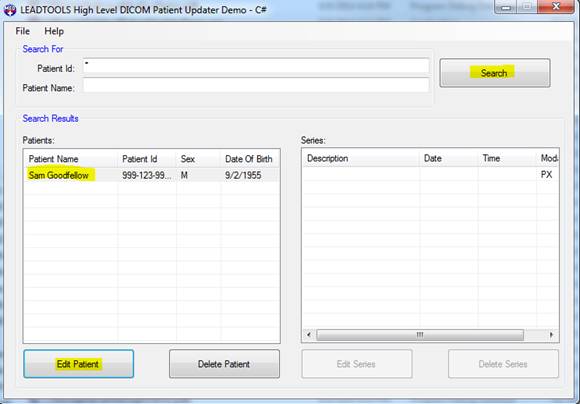Image resolution: width=580 pixels, height=404 pixels.
Task: Focus the Patient Name input field
Action: click(x=256, y=86)
